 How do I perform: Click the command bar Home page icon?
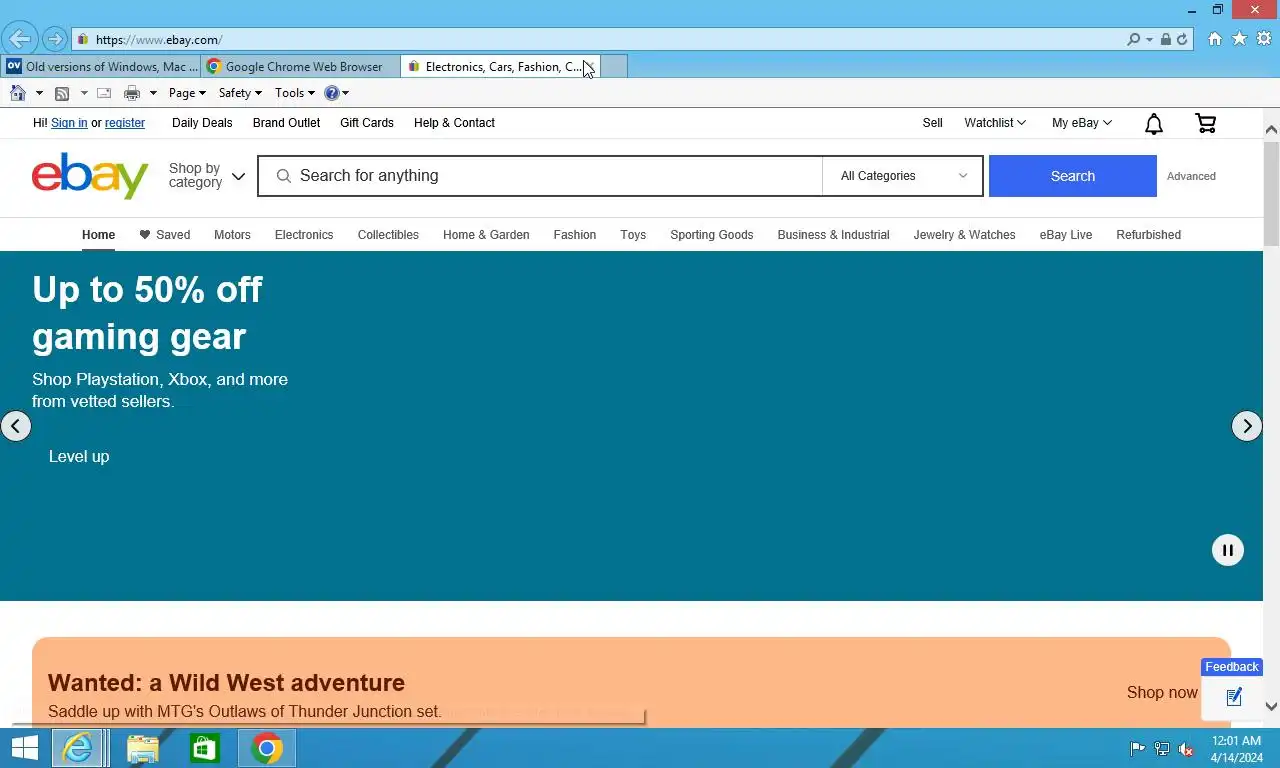click(17, 93)
